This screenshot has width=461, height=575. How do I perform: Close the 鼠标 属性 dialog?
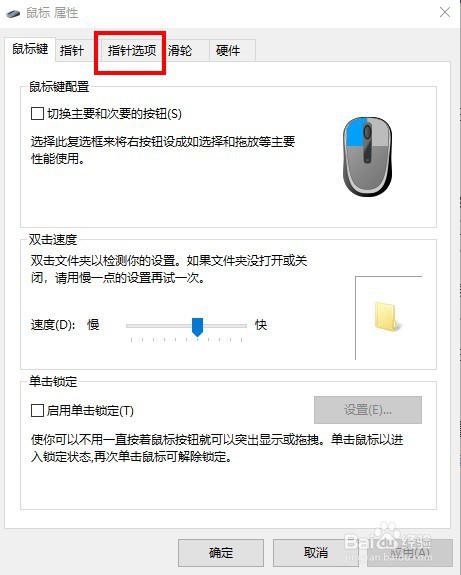445,12
